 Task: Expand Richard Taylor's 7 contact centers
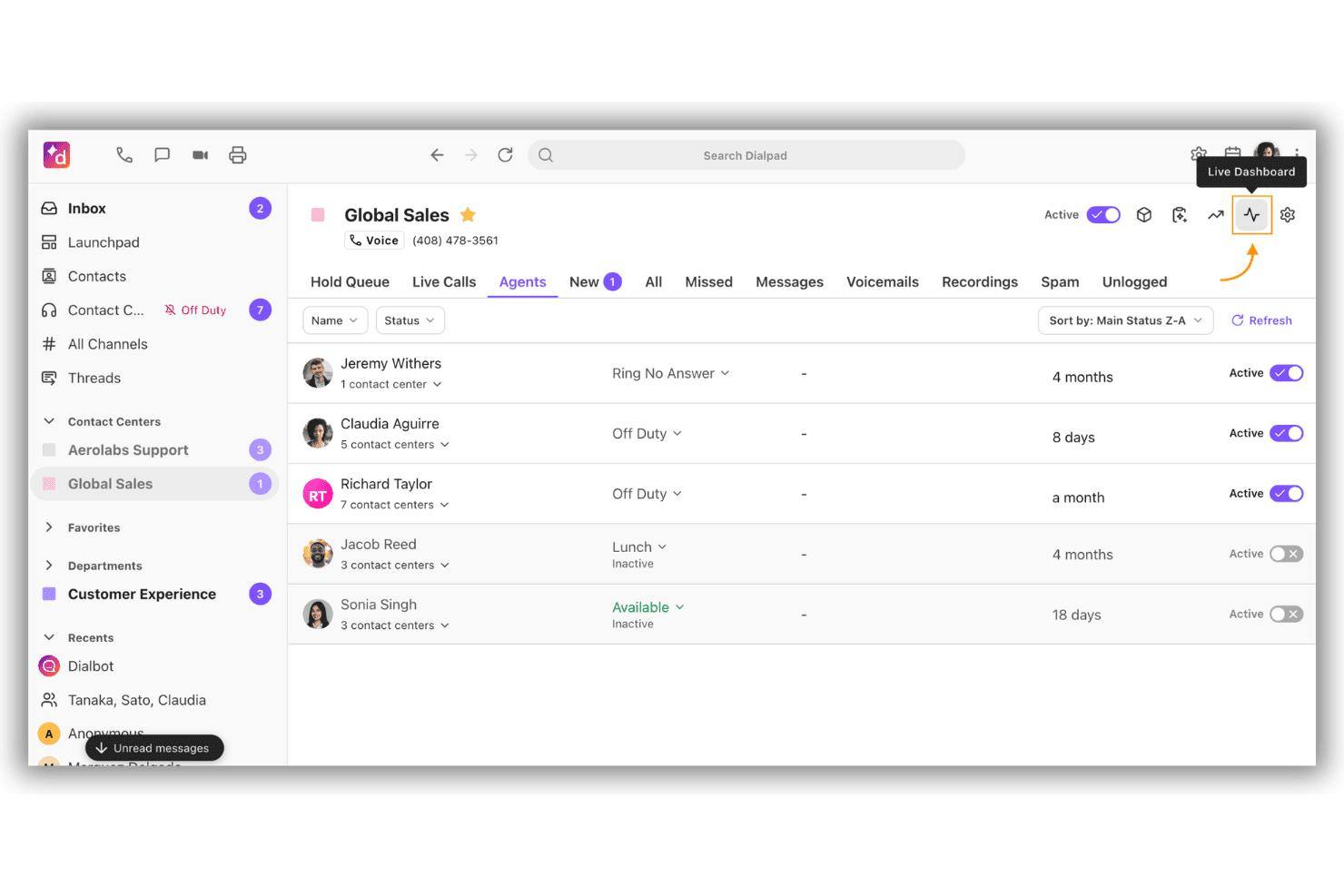[x=395, y=505]
